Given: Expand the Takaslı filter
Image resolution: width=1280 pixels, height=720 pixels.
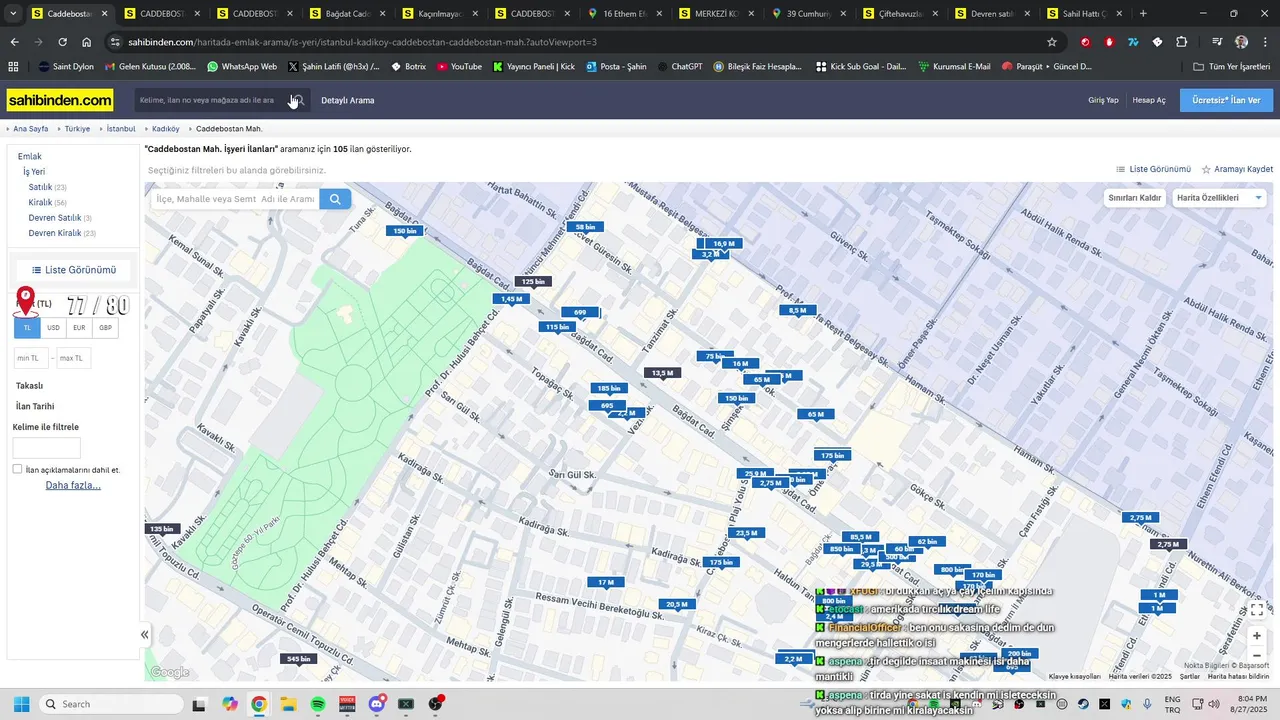Looking at the screenshot, I should pos(30,386).
